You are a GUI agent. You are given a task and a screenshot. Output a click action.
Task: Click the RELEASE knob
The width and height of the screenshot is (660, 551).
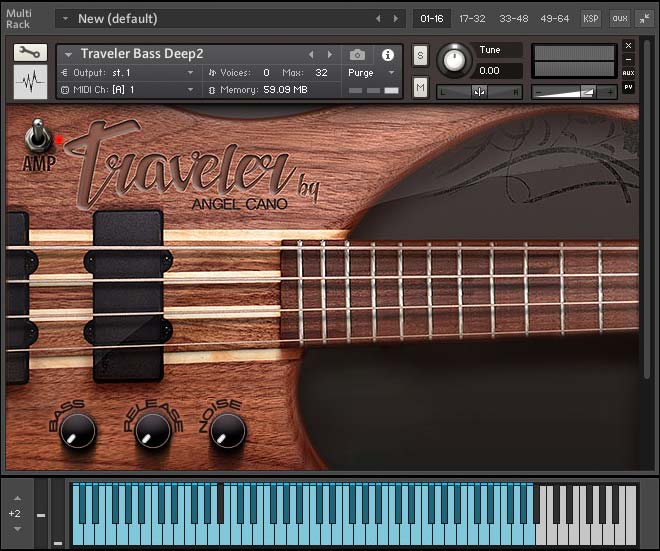click(152, 431)
